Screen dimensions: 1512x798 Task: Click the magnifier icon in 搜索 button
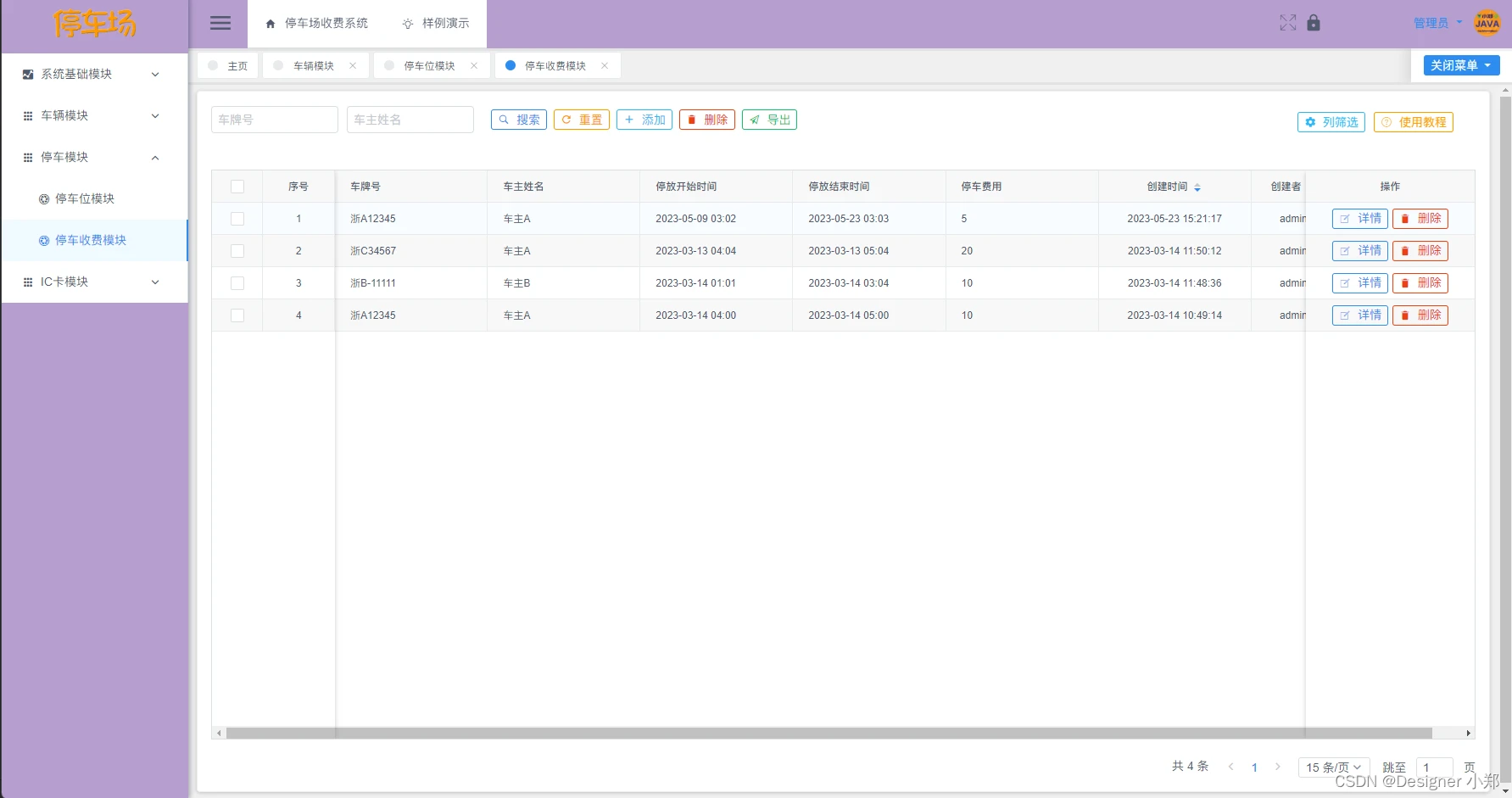coord(504,120)
